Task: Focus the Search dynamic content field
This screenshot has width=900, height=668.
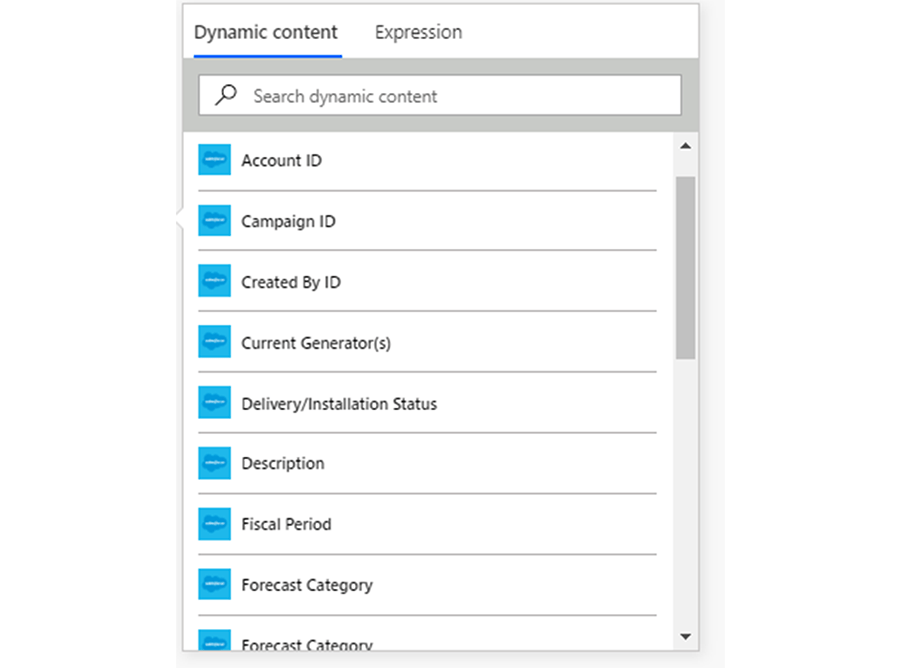Action: 440,95
